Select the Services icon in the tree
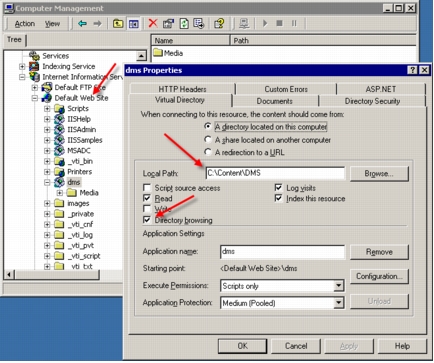 (35, 56)
